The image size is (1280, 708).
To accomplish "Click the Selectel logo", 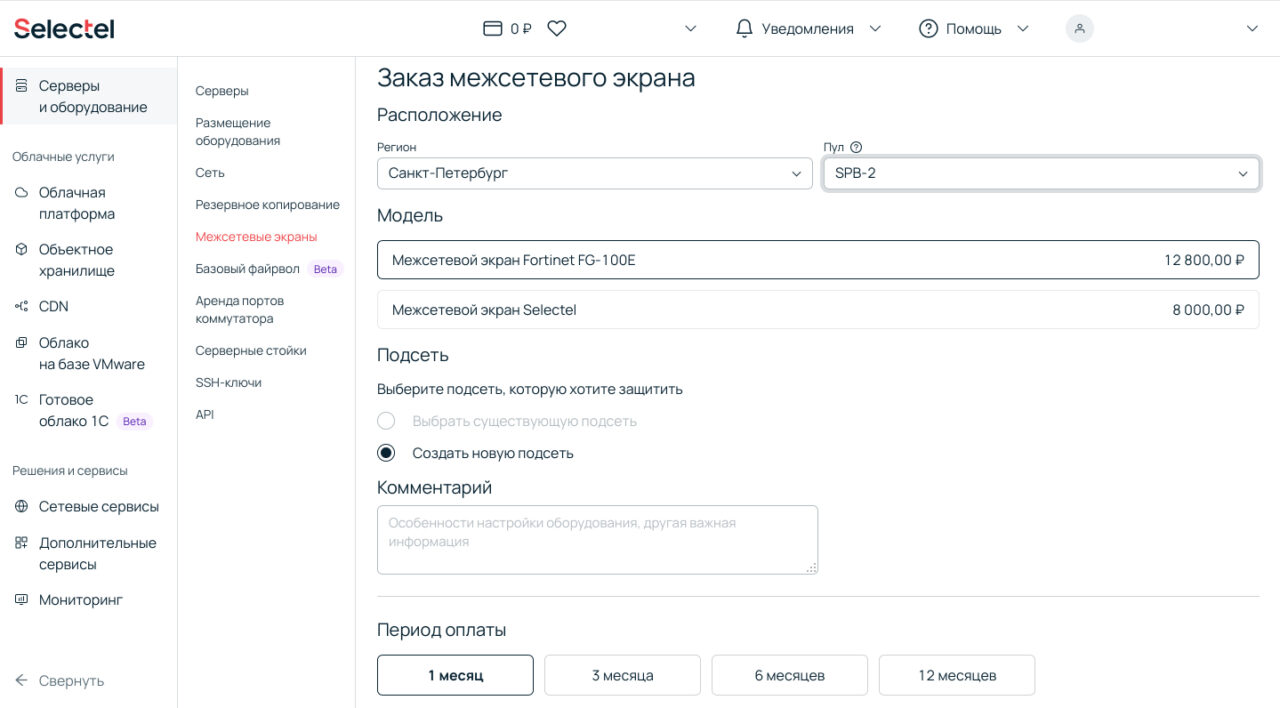I will click(64, 29).
